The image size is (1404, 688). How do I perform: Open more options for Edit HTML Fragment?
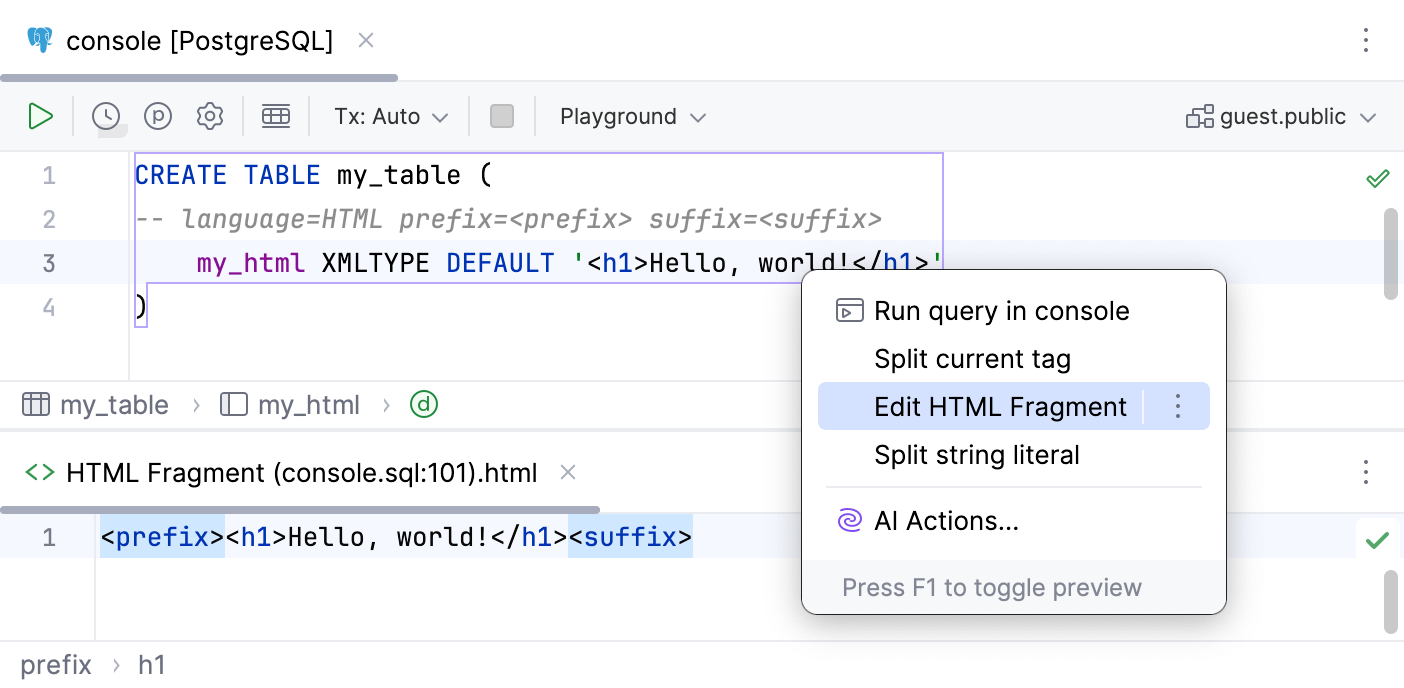click(1177, 406)
